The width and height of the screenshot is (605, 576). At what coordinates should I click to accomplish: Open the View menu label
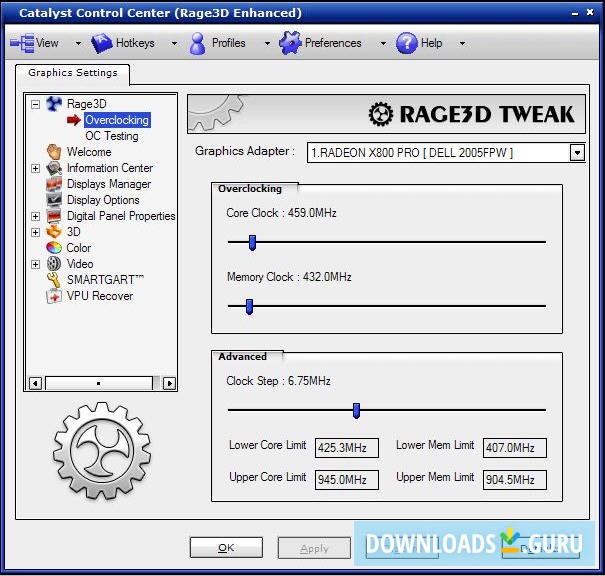[47, 43]
